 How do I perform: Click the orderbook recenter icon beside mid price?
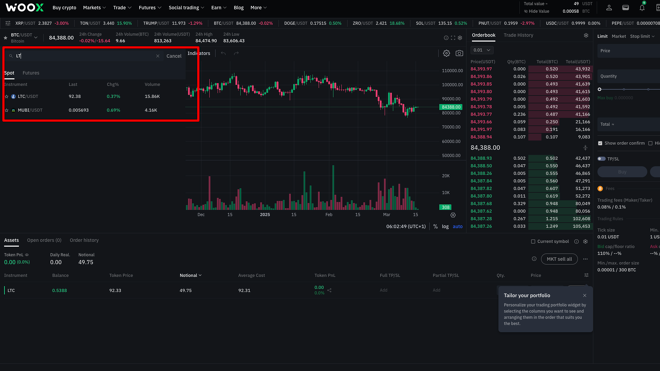pos(585,148)
